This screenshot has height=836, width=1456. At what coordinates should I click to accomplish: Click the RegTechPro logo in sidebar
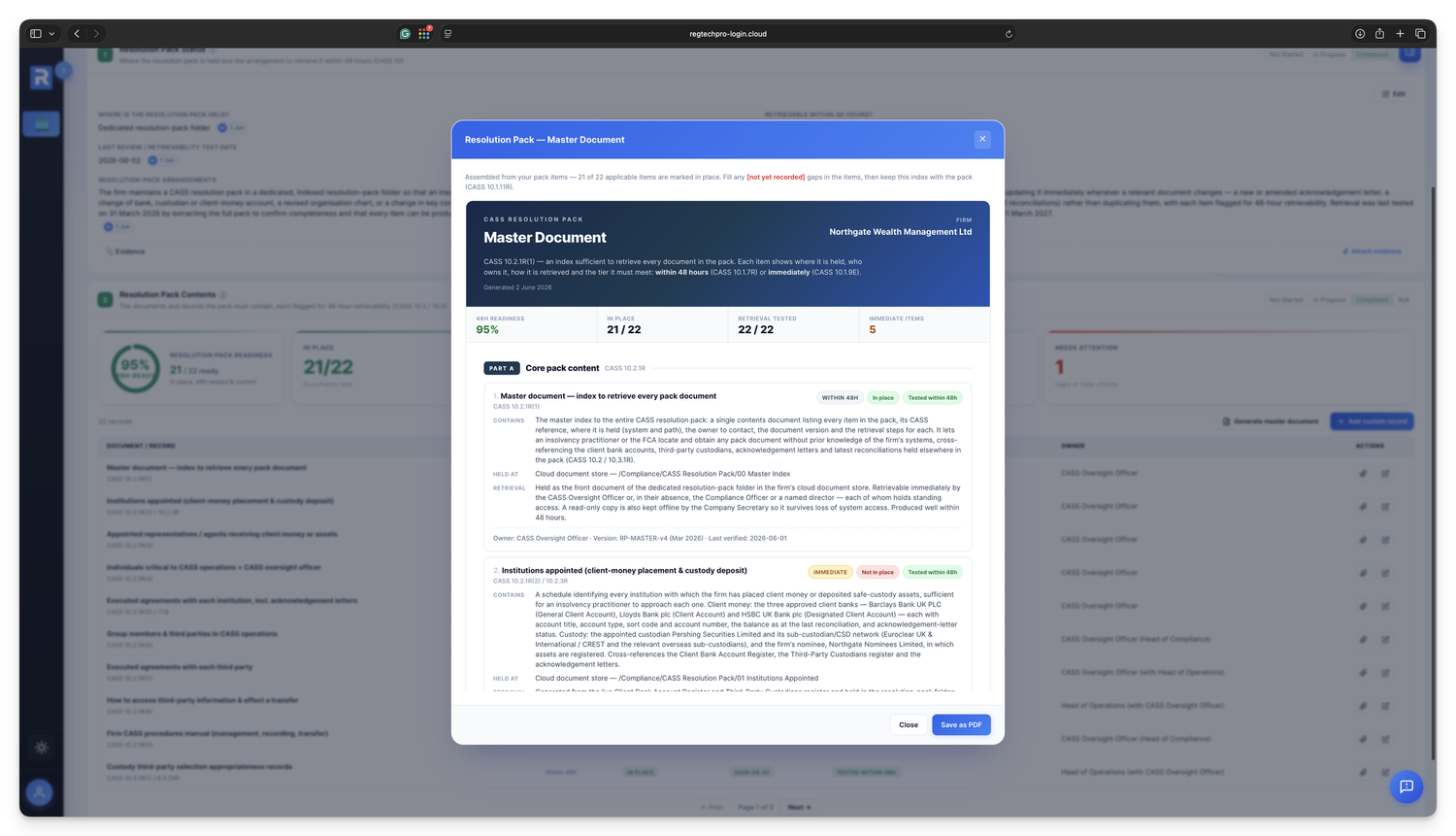pyautogui.click(x=41, y=77)
